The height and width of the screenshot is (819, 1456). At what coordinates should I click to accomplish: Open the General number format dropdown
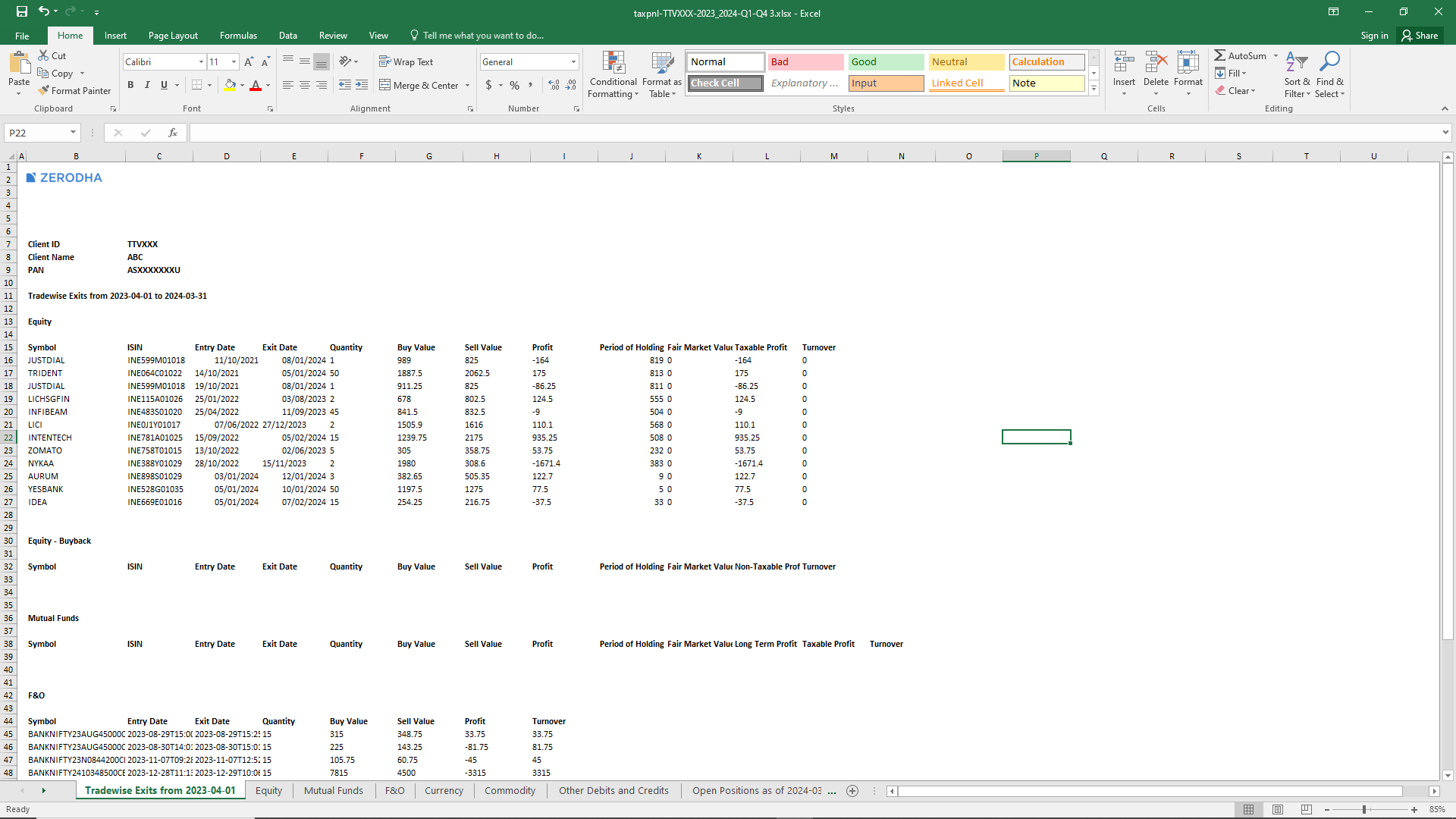tap(573, 62)
